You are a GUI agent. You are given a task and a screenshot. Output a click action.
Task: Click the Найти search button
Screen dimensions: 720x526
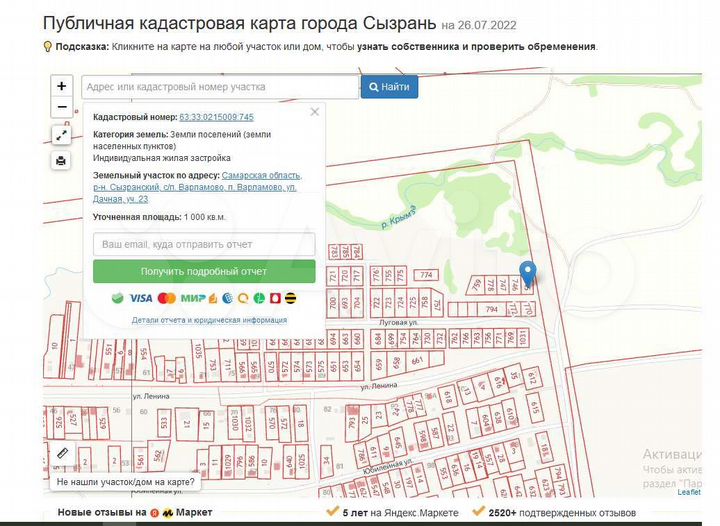pyautogui.click(x=389, y=87)
